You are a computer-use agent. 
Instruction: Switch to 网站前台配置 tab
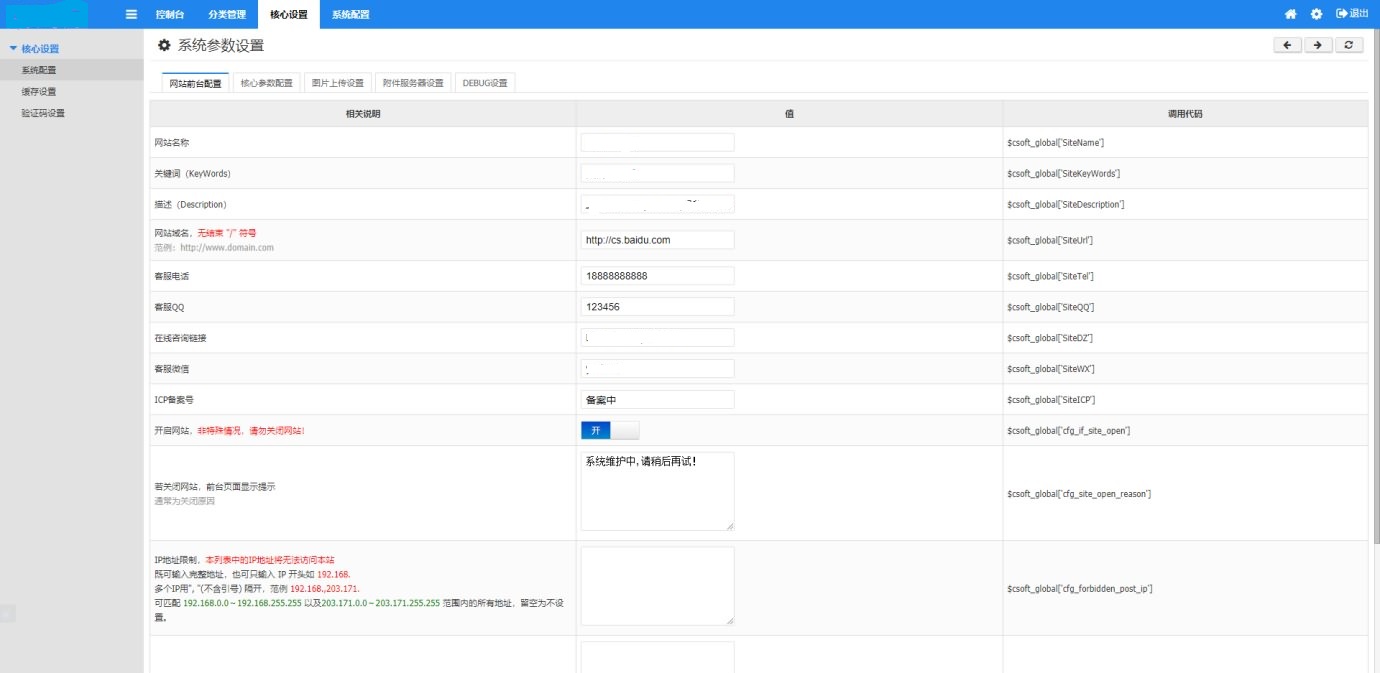point(196,83)
